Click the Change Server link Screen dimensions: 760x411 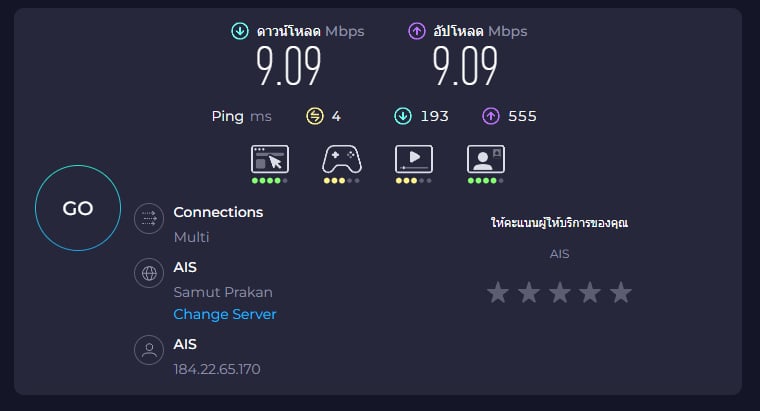pos(224,314)
